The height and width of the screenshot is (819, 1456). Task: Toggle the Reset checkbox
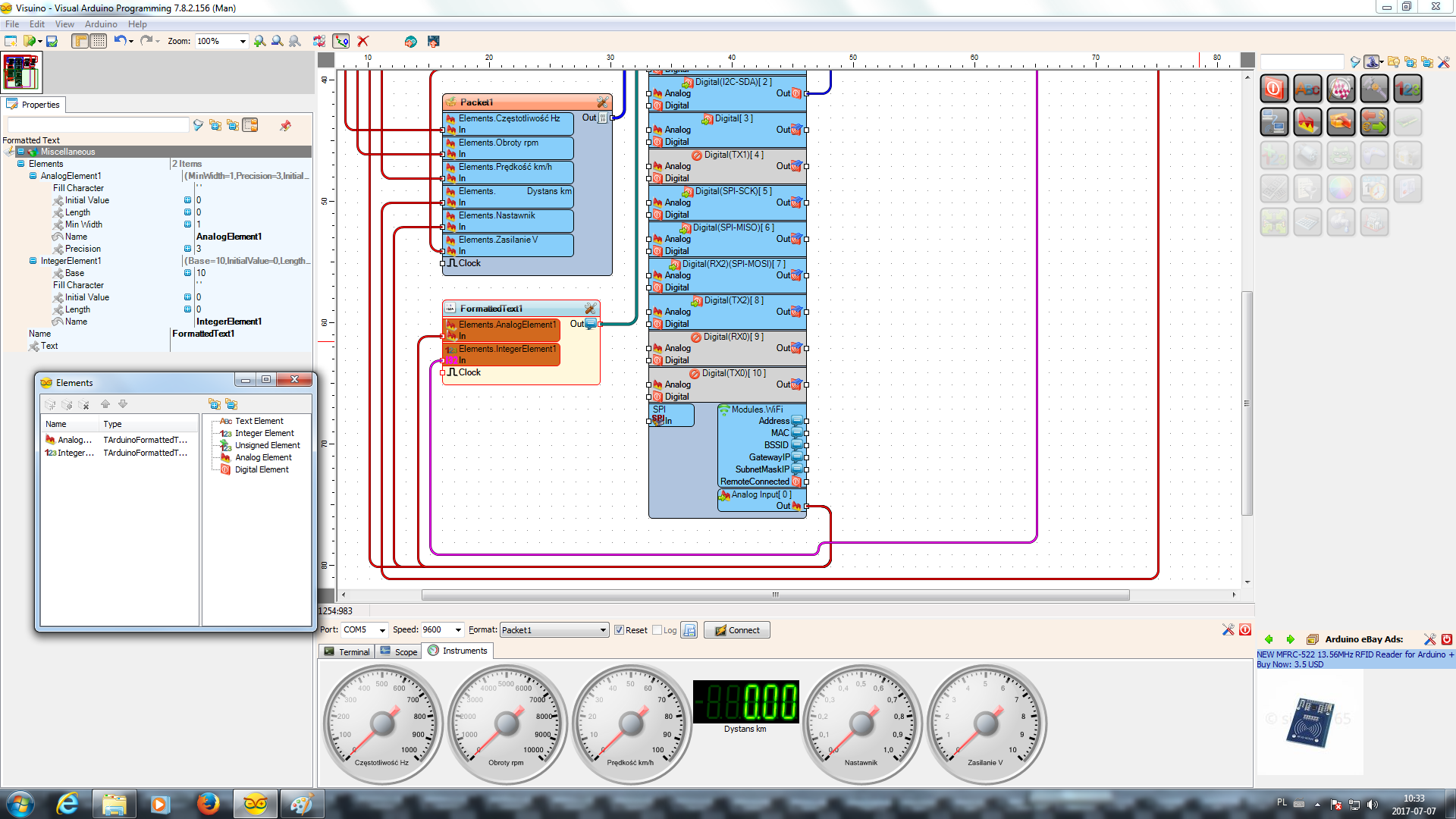[619, 630]
